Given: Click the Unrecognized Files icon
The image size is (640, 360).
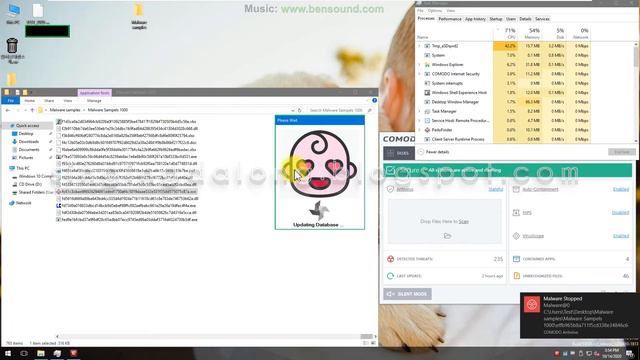Looking at the screenshot, I should (x=516, y=276).
